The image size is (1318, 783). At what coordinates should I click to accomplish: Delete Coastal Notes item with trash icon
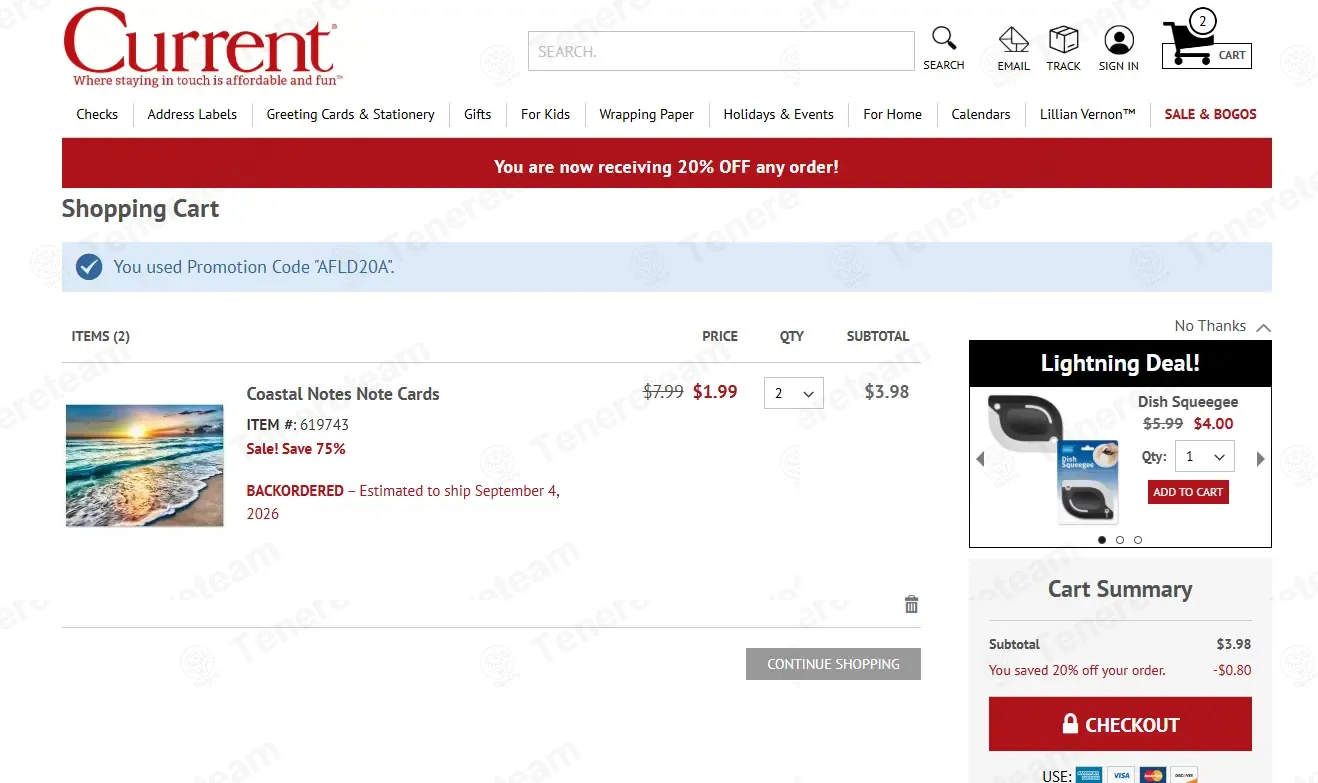(911, 604)
